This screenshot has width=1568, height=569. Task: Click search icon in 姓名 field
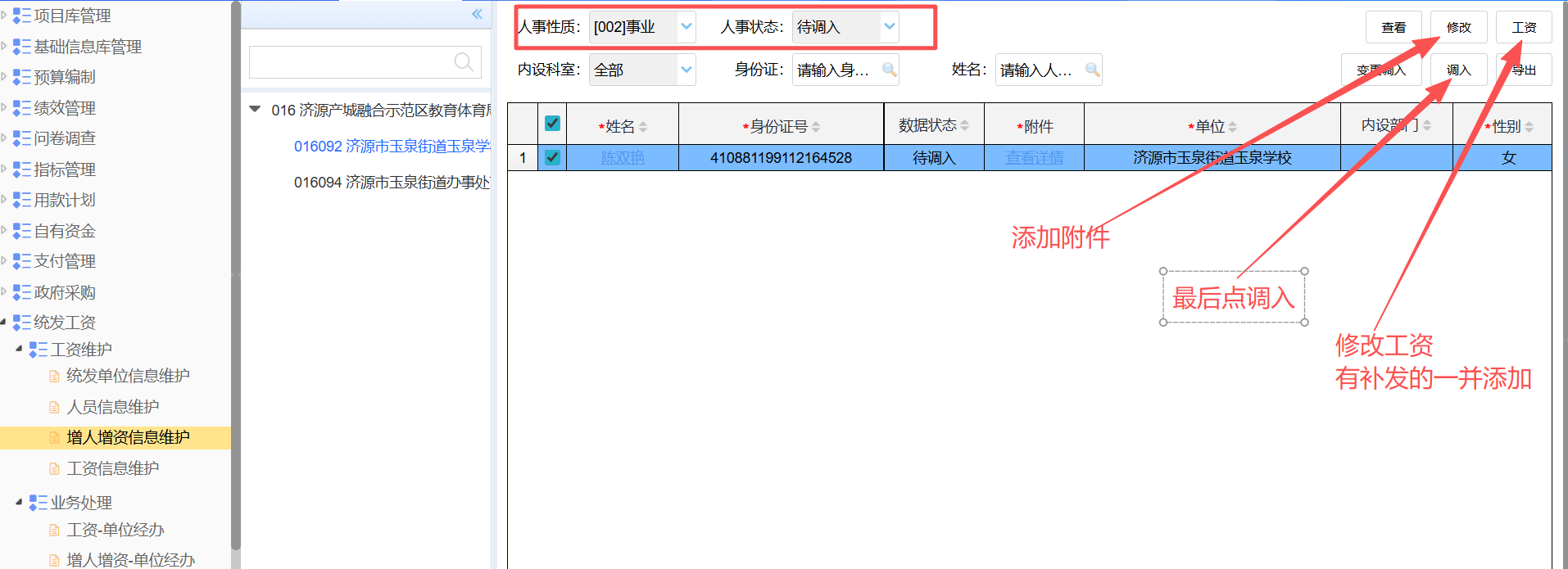pos(1092,70)
